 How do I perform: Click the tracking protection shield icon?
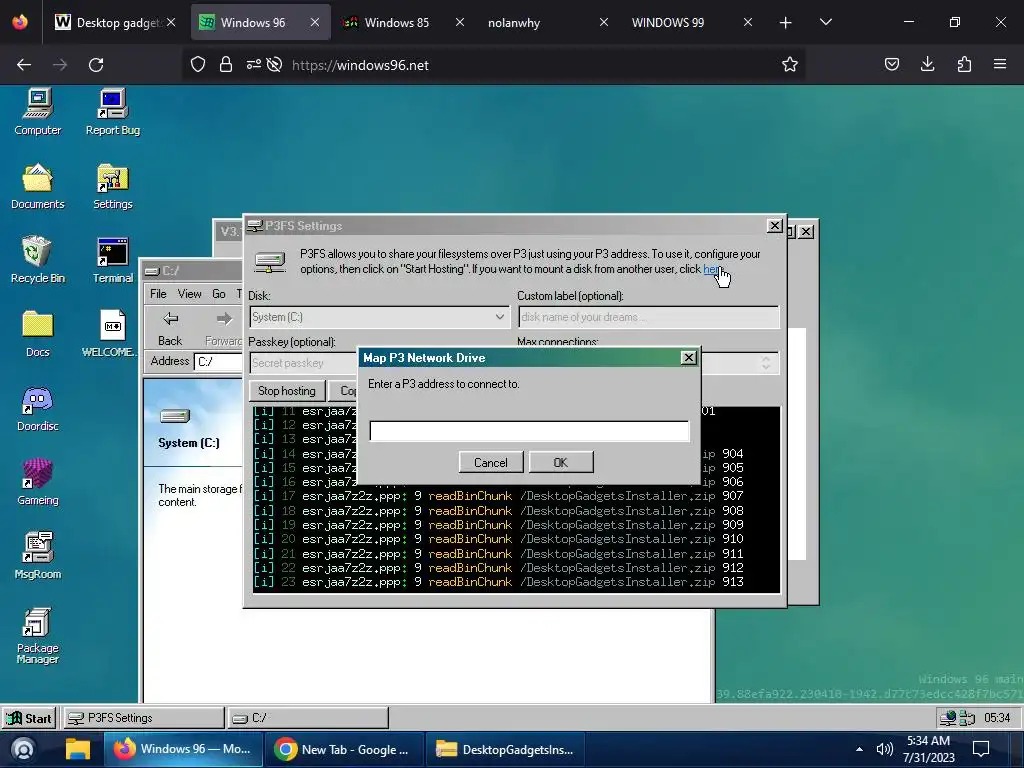[198, 65]
